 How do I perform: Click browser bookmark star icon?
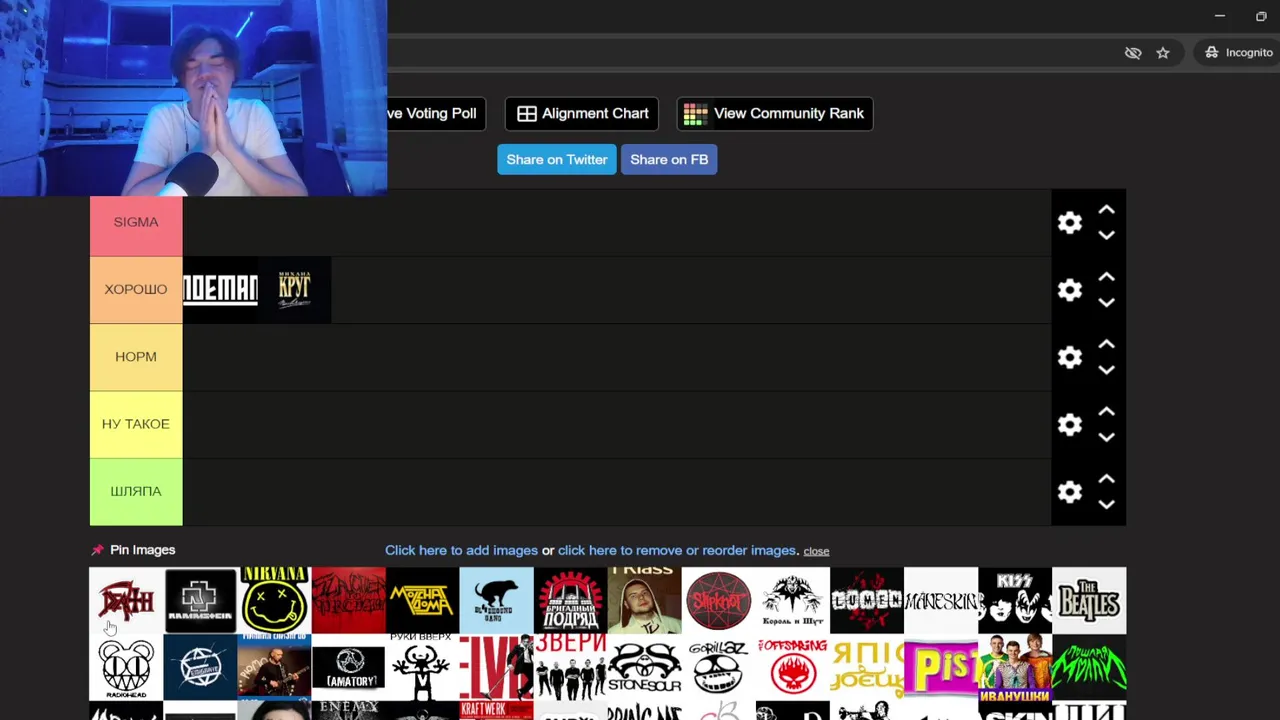pos(1163,53)
